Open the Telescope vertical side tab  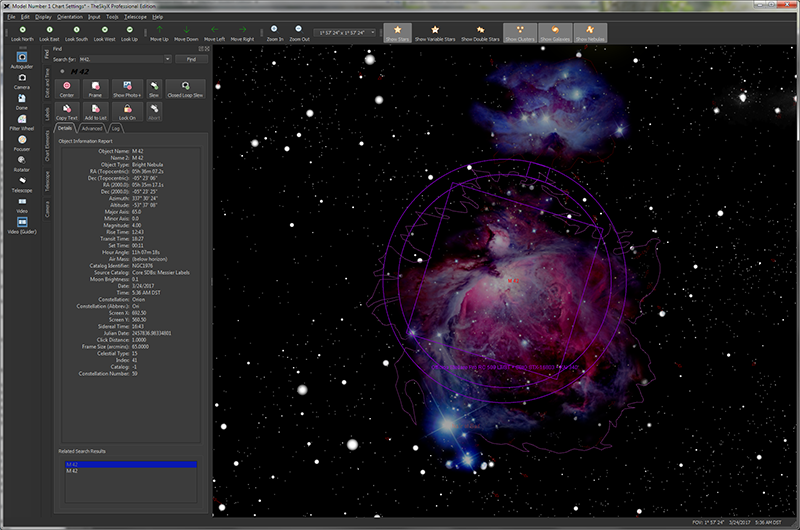coord(47,181)
